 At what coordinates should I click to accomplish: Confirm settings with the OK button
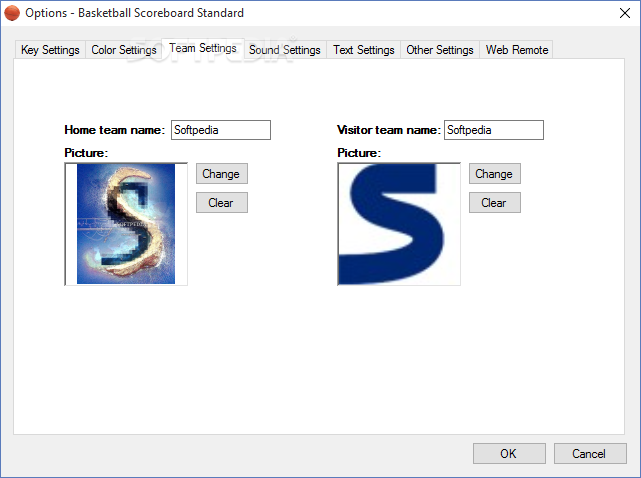point(509,453)
